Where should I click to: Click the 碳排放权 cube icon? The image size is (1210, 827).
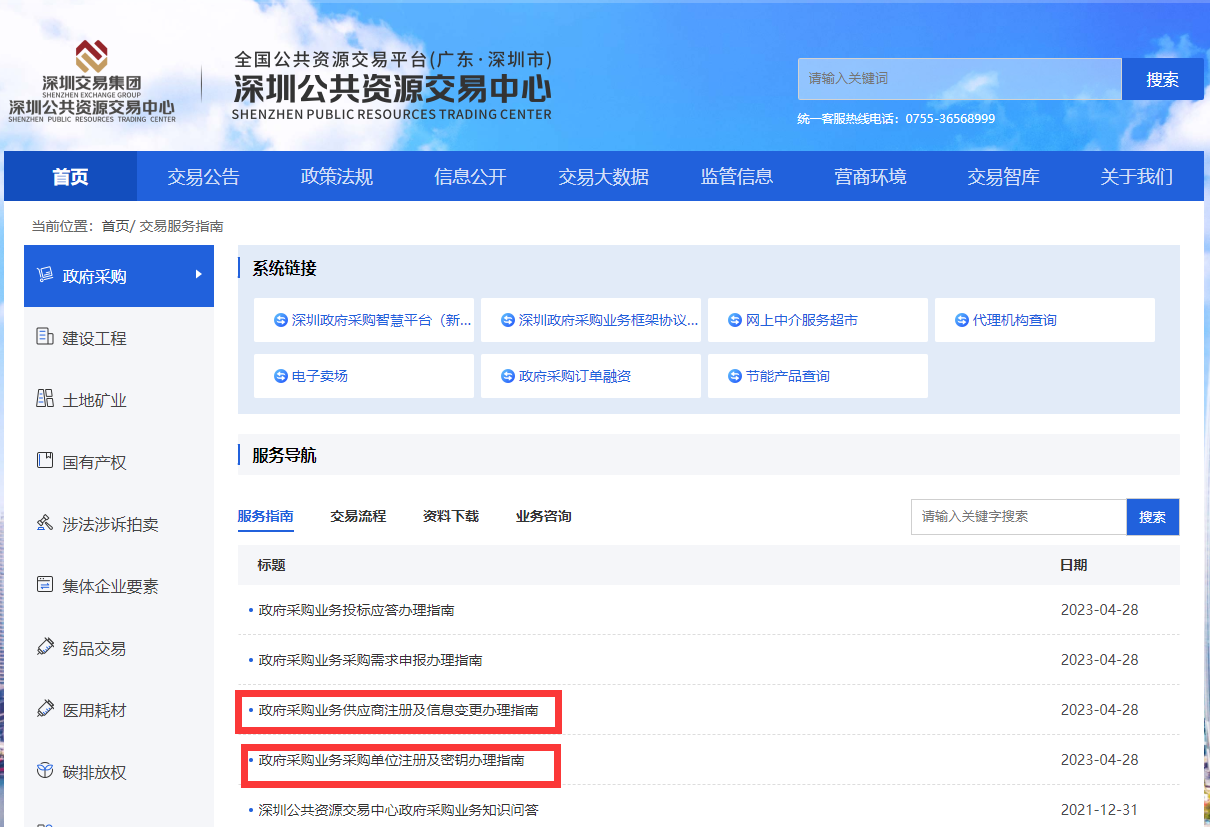click(45, 771)
